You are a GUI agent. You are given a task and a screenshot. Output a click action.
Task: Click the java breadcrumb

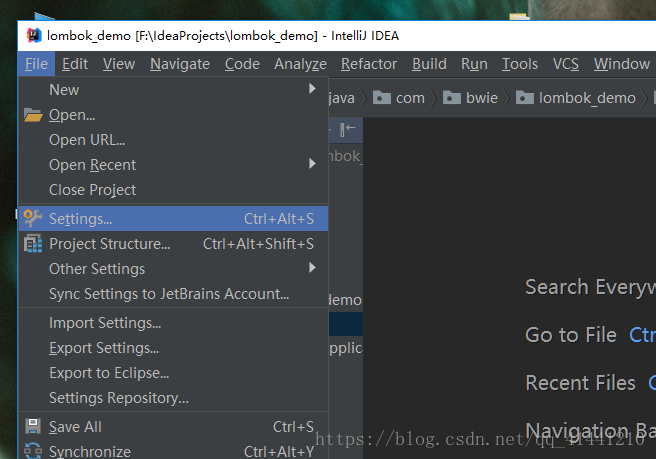342,98
